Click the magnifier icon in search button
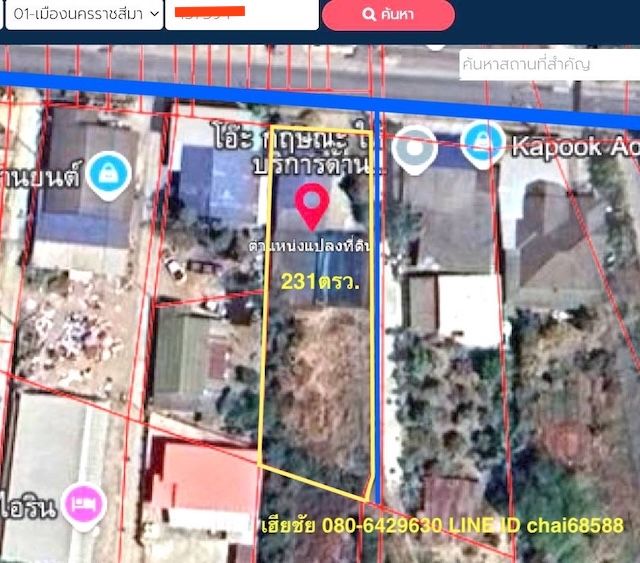 (x=369, y=15)
